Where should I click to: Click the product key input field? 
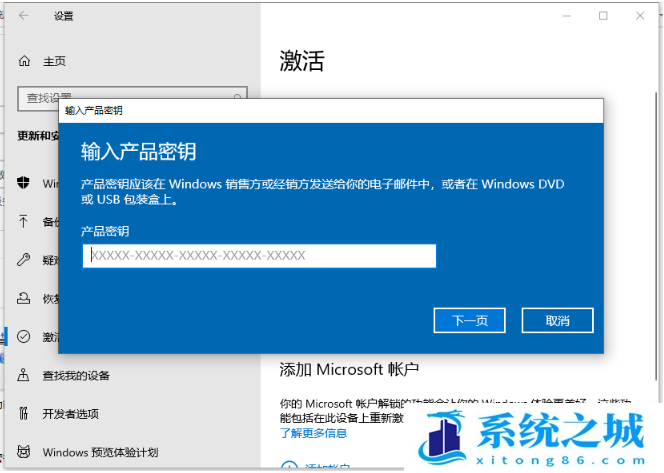point(259,256)
